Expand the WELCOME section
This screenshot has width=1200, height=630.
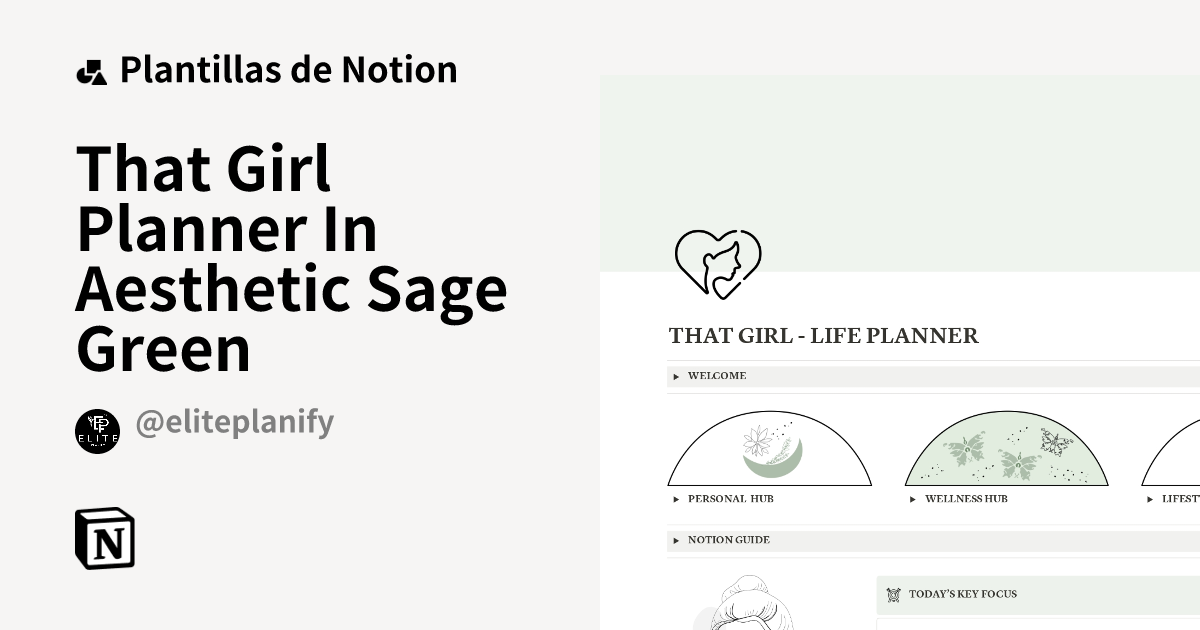pyautogui.click(x=676, y=376)
